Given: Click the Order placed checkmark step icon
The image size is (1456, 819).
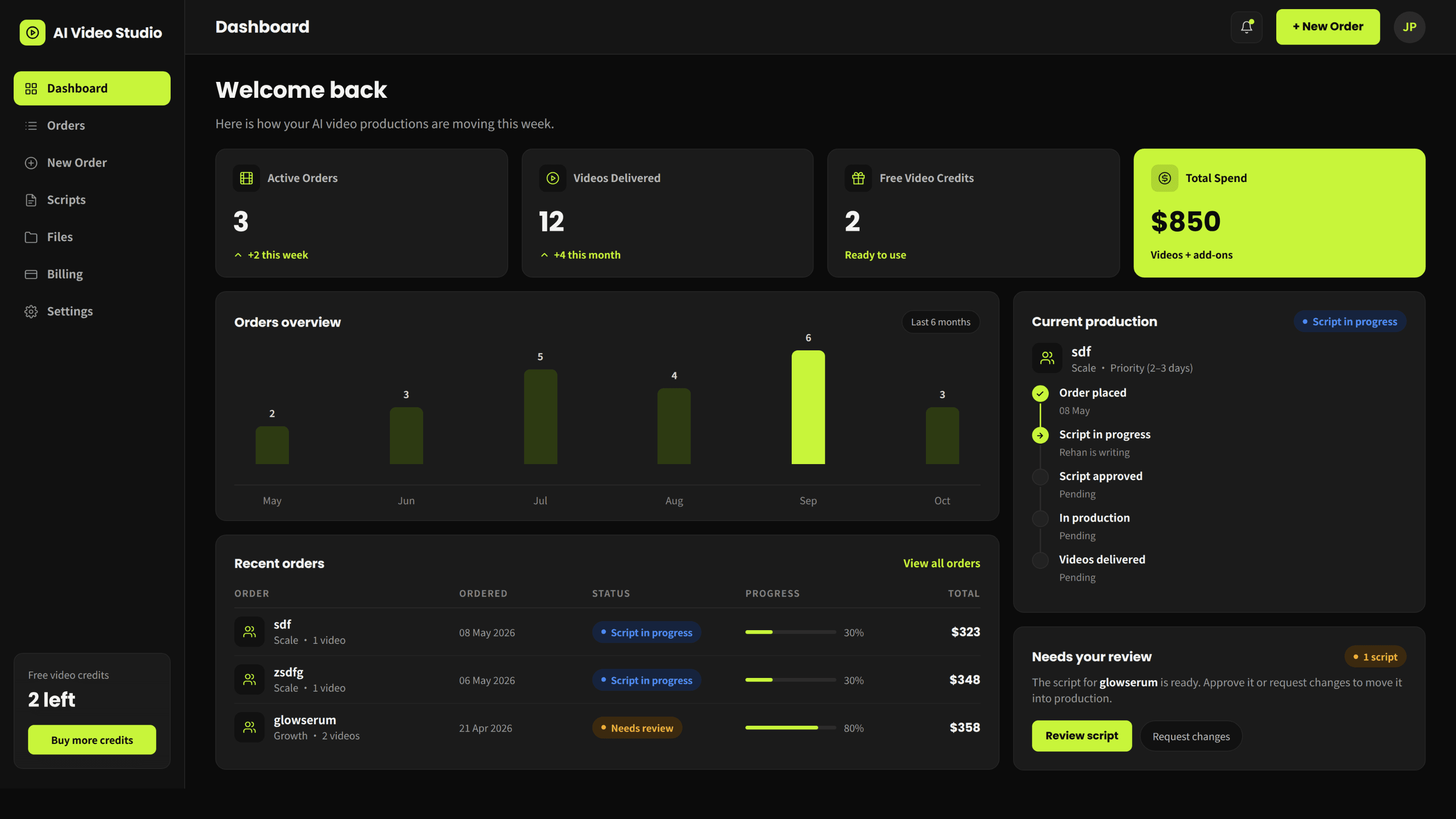Looking at the screenshot, I should coord(1040,394).
